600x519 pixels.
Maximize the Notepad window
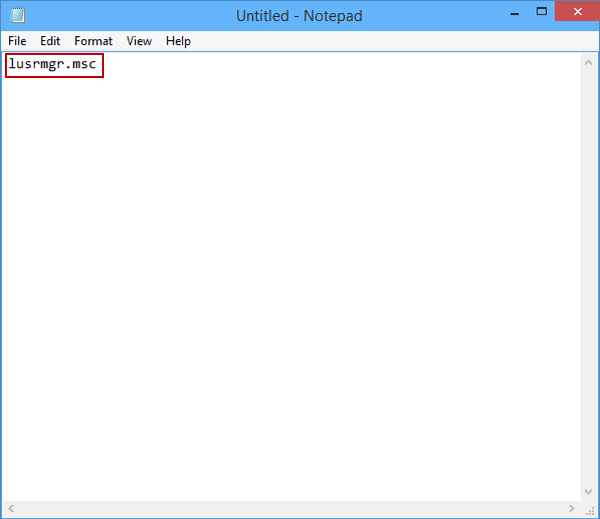(541, 12)
